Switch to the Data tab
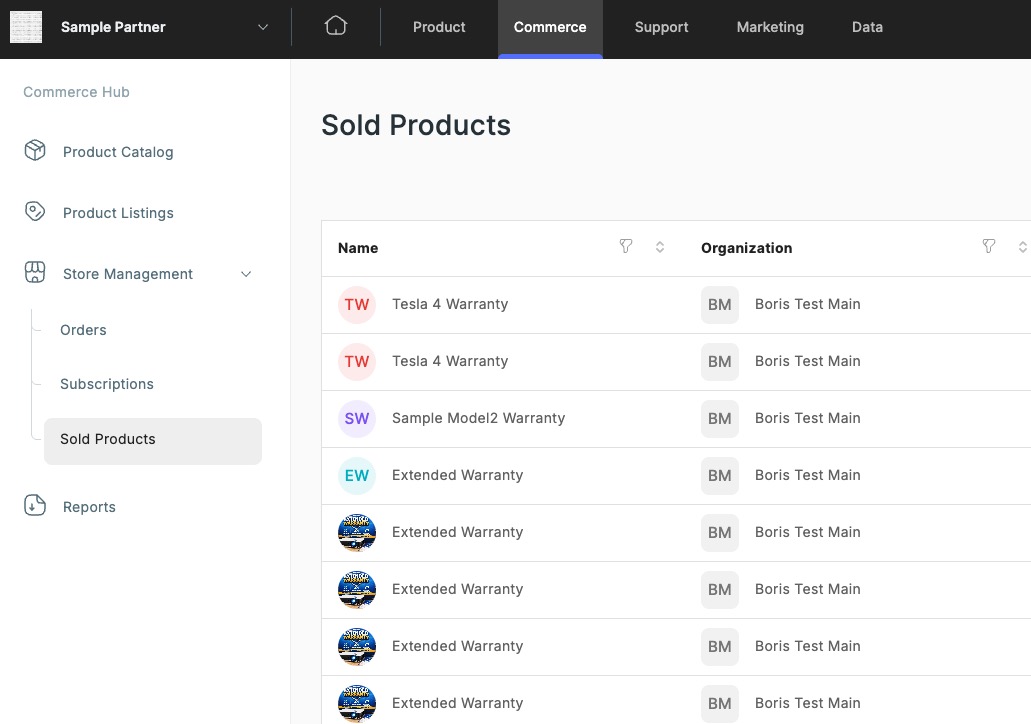1031x724 pixels. tap(867, 27)
